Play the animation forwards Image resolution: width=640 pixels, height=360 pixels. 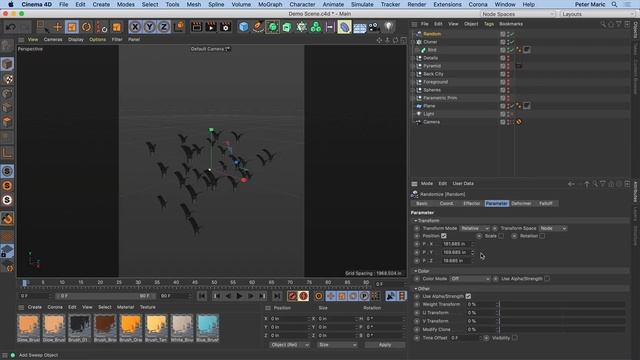pos(240,296)
